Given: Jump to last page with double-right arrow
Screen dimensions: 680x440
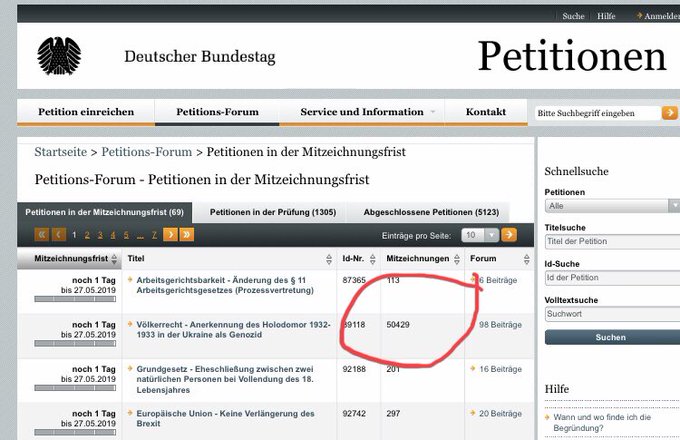Looking at the screenshot, I should click(x=186, y=235).
